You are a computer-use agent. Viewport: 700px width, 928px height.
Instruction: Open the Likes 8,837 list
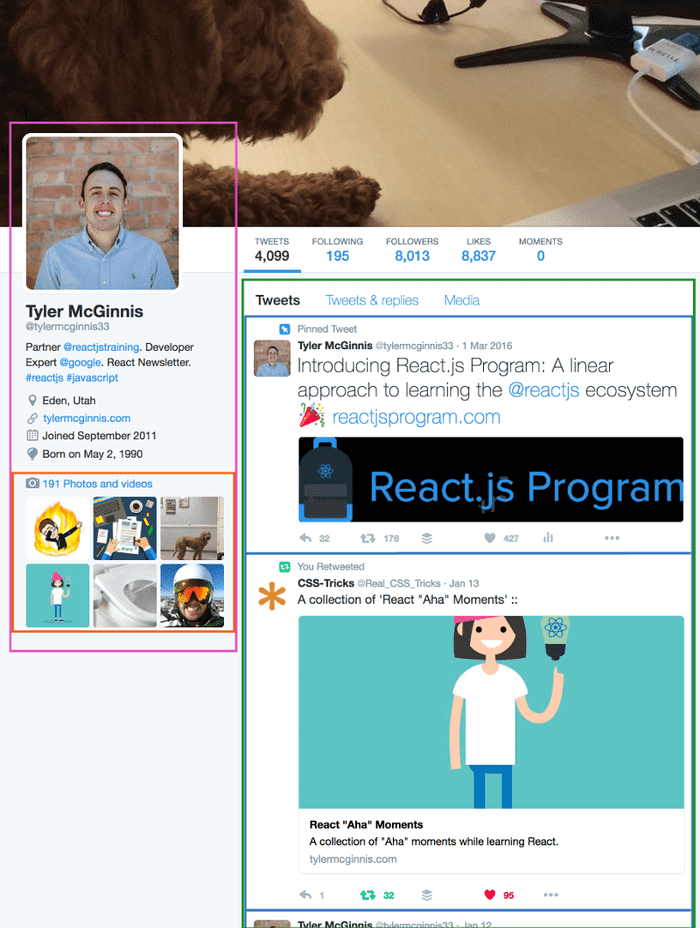pos(478,250)
